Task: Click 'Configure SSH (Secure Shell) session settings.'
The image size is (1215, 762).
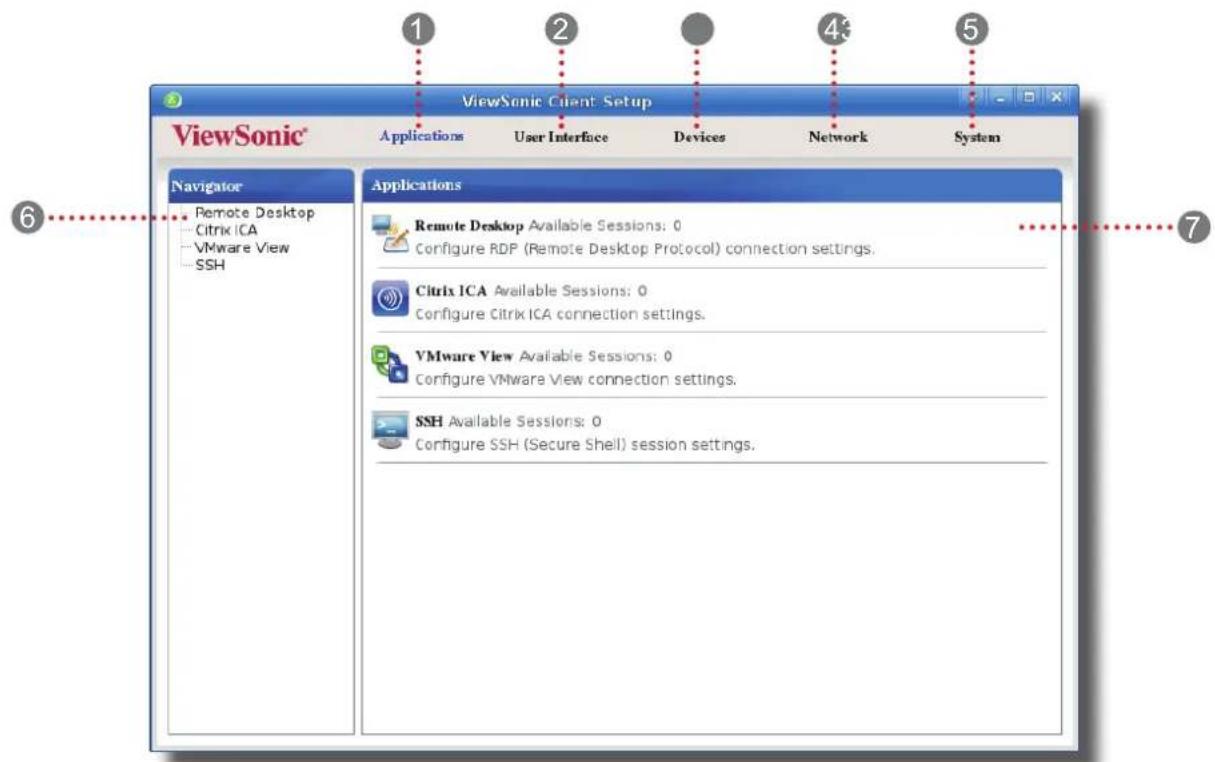Action: (584, 444)
